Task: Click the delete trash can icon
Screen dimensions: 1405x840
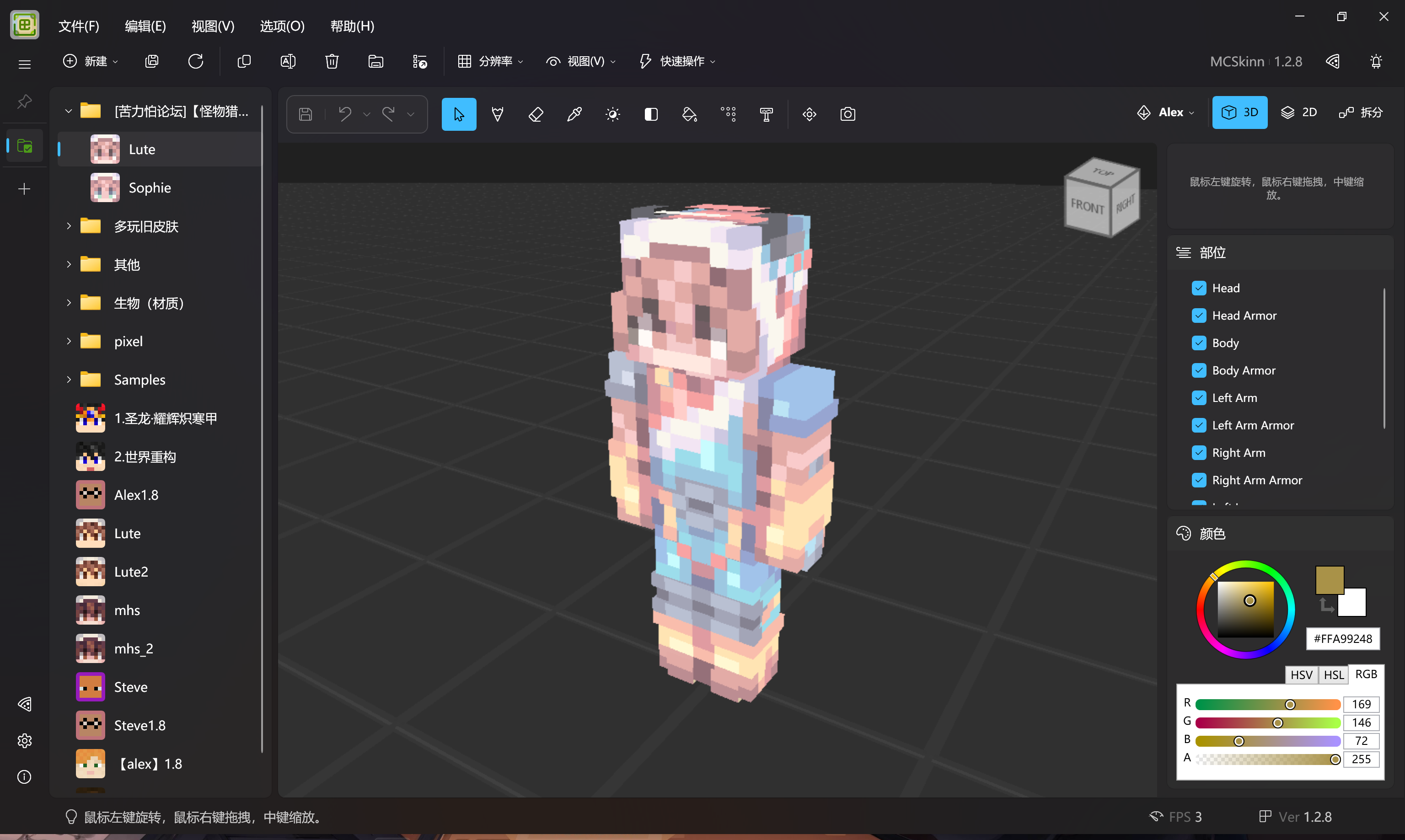Action: pyautogui.click(x=332, y=61)
